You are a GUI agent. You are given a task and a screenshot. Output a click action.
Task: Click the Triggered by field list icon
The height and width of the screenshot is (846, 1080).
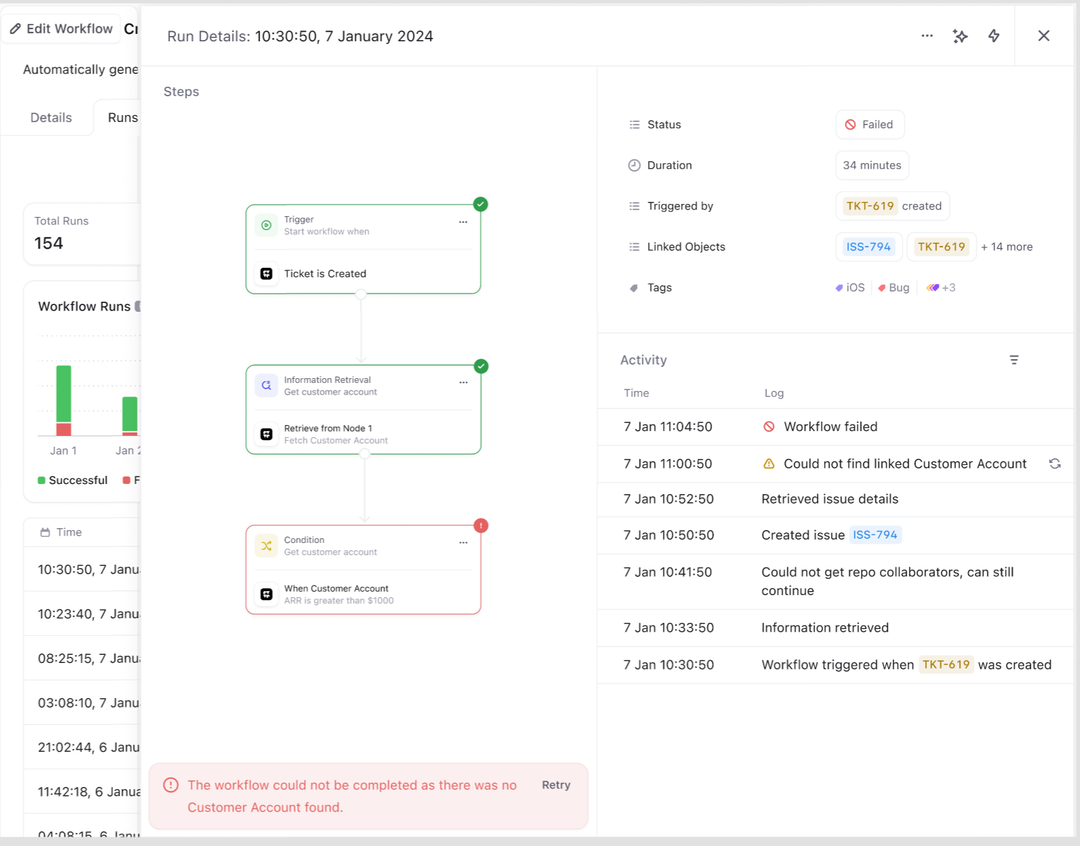634,206
